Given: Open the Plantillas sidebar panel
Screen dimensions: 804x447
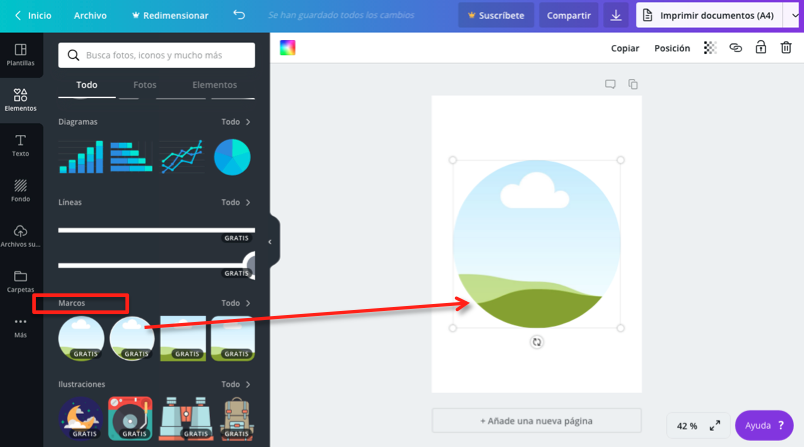Looking at the screenshot, I should 21,55.
